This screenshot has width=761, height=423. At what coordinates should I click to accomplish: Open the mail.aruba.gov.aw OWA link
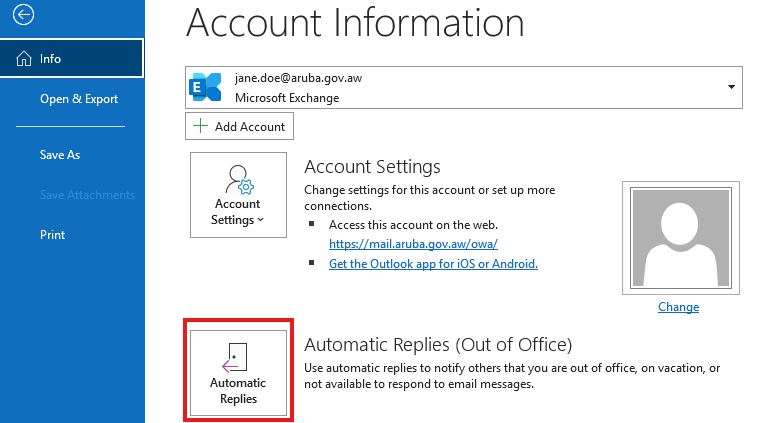pyautogui.click(x=413, y=244)
